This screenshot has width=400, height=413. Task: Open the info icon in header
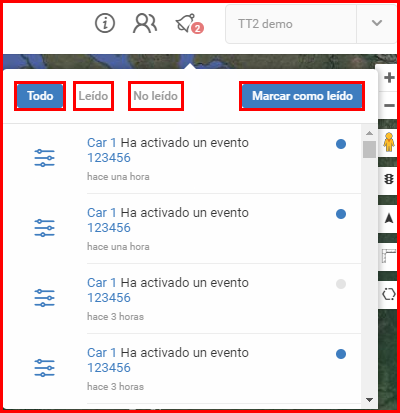105,23
